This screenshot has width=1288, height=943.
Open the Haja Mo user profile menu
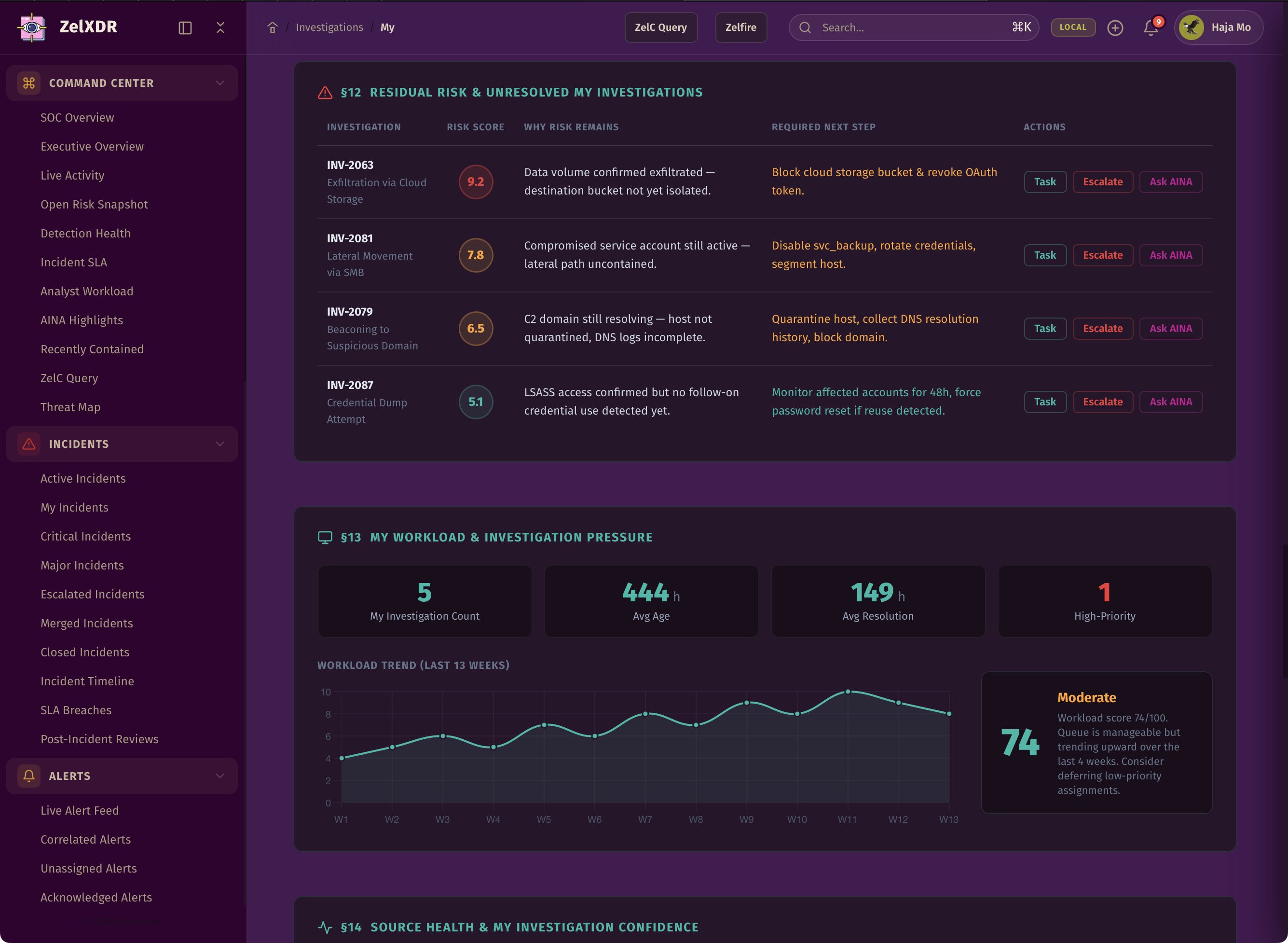point(1218,28)
